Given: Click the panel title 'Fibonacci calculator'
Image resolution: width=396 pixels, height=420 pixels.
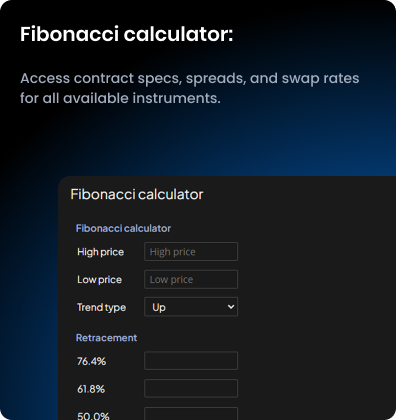Looking at the screenshot, I should pyautogui.click(x=137, y=194).
